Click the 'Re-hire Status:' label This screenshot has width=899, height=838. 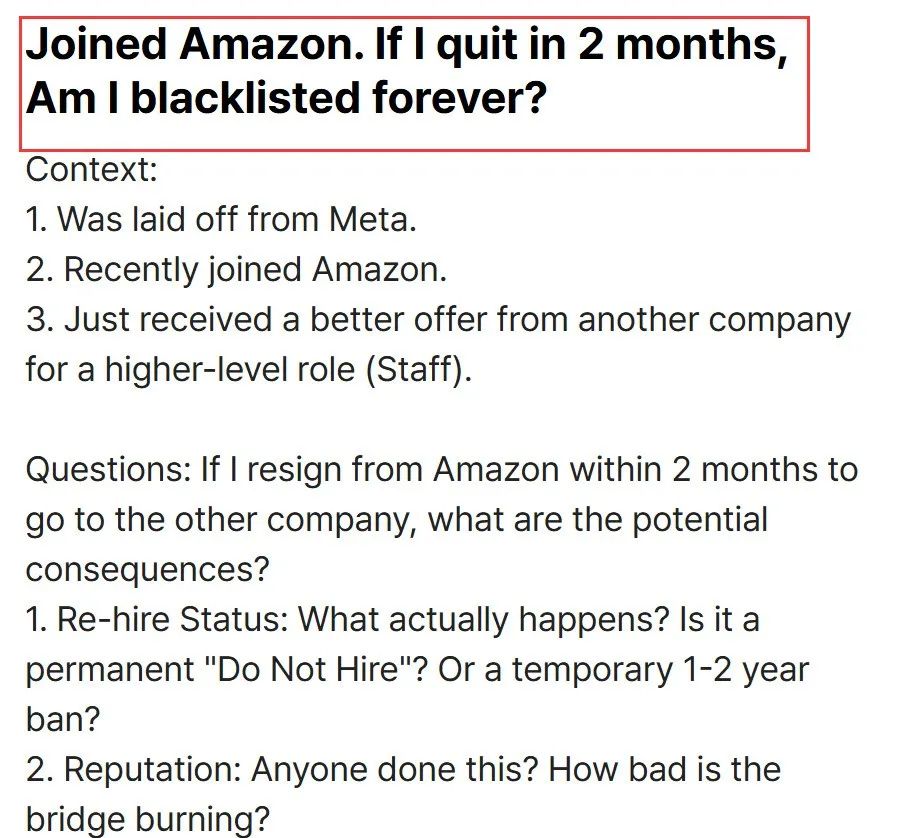[x=173, y=620]
